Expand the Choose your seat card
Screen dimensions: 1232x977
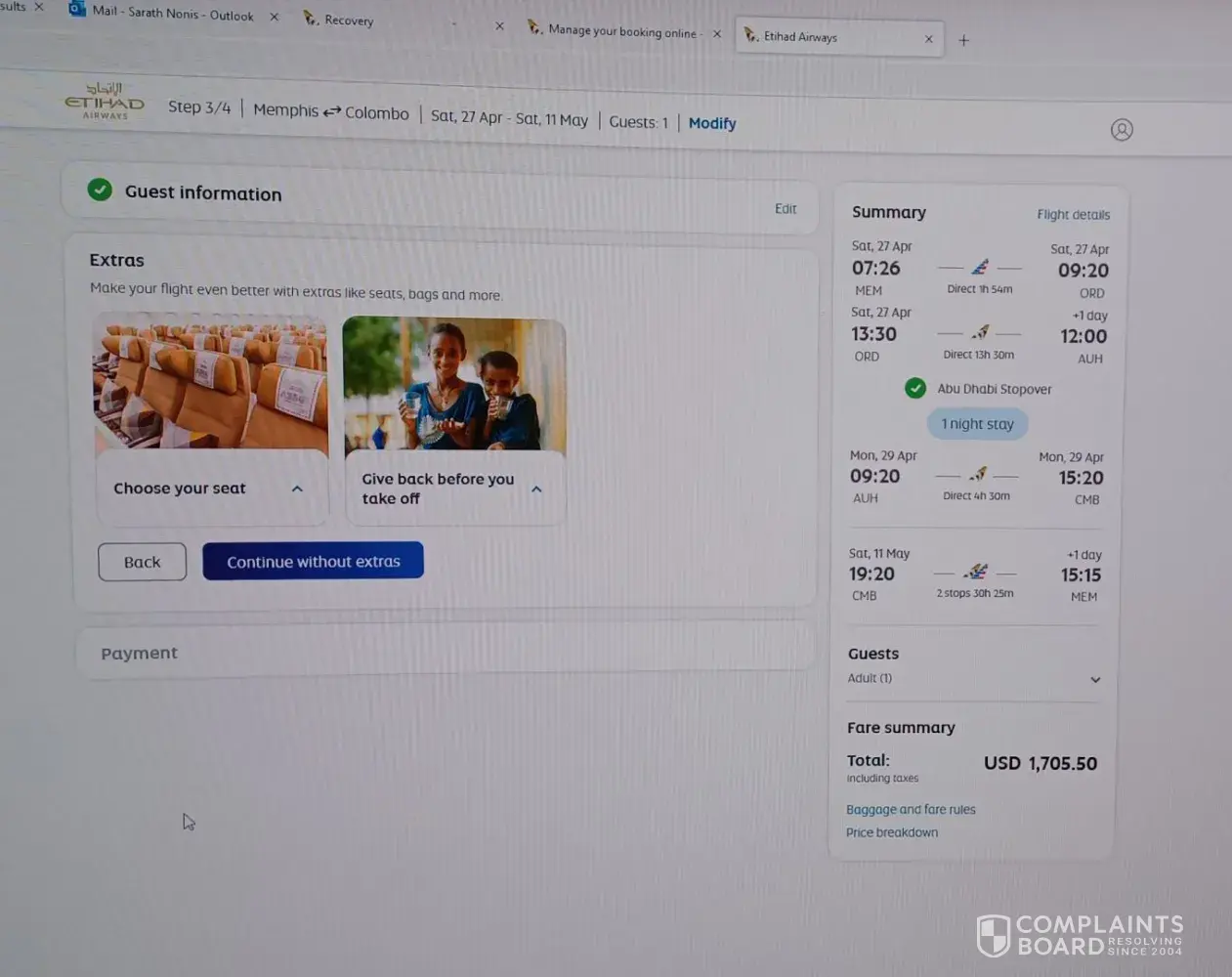click(x=297, y=488)
